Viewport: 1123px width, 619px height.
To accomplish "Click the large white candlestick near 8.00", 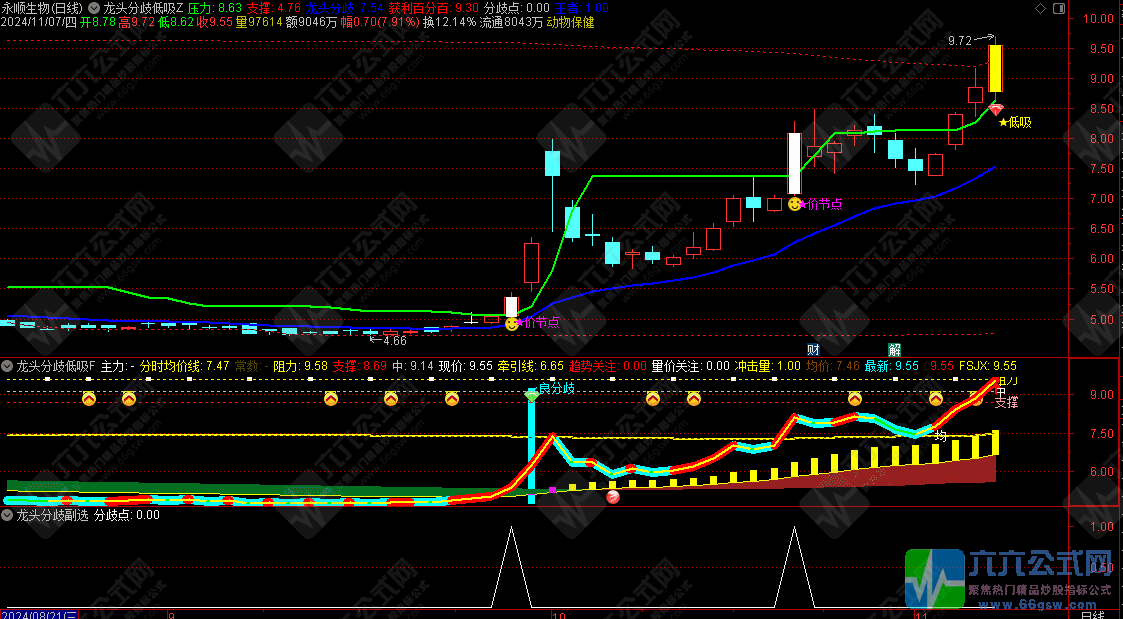I will click(x=794, y=163).
